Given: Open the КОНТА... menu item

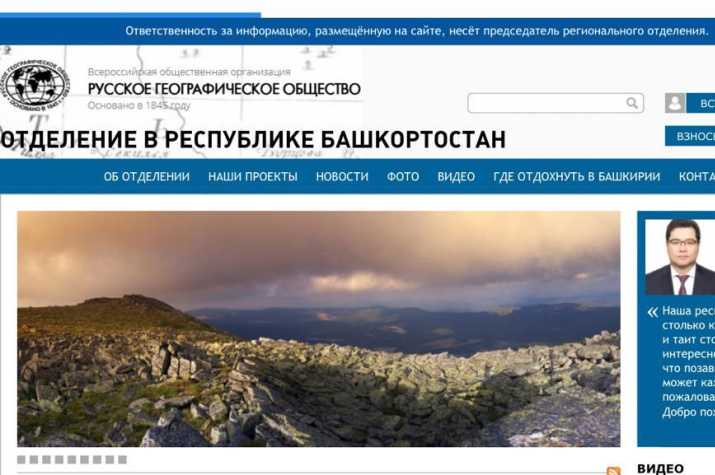Looking at the screenshot, I should coord(696,176).
